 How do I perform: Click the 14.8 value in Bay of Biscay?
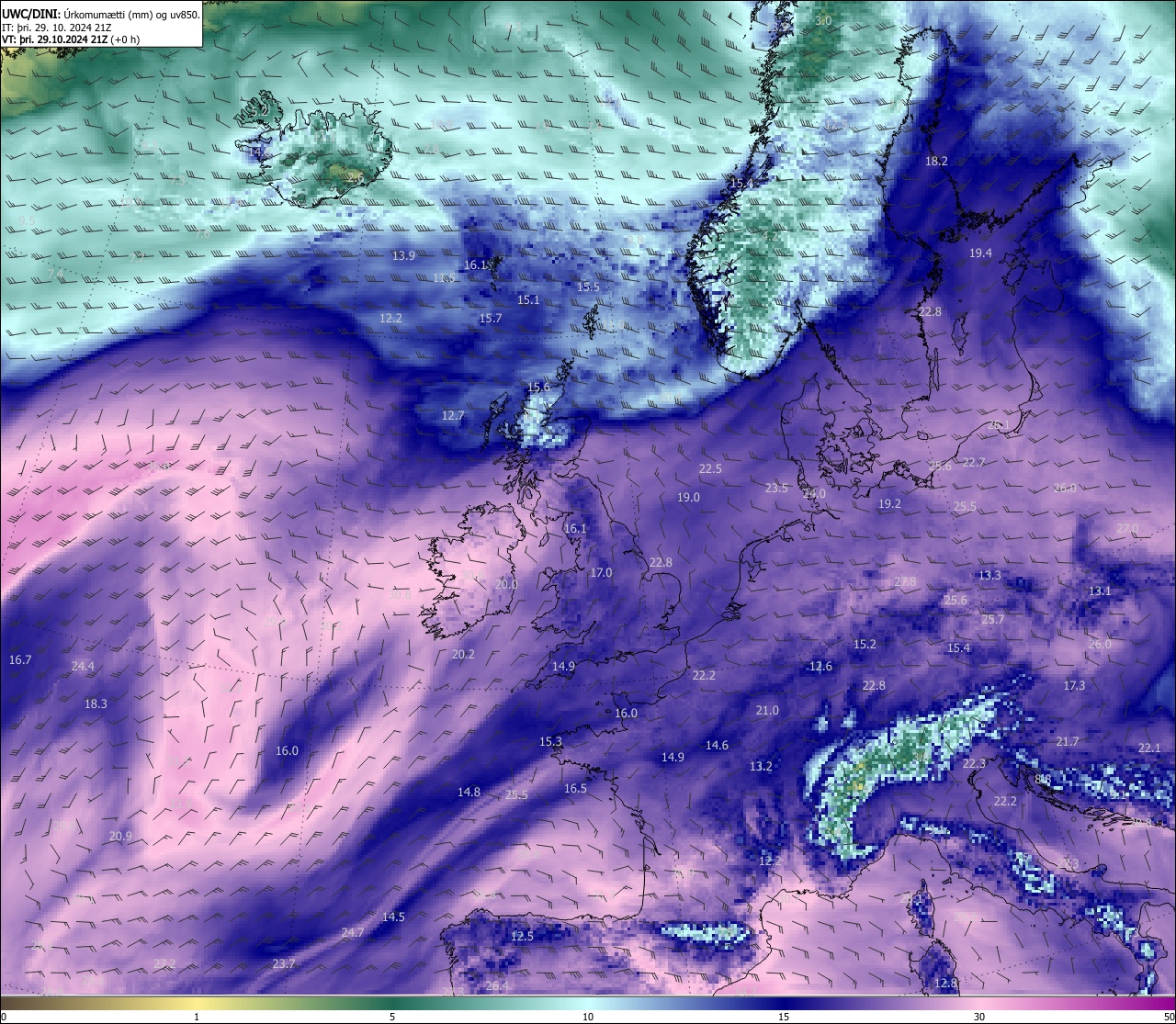click(x=469, y=792)
